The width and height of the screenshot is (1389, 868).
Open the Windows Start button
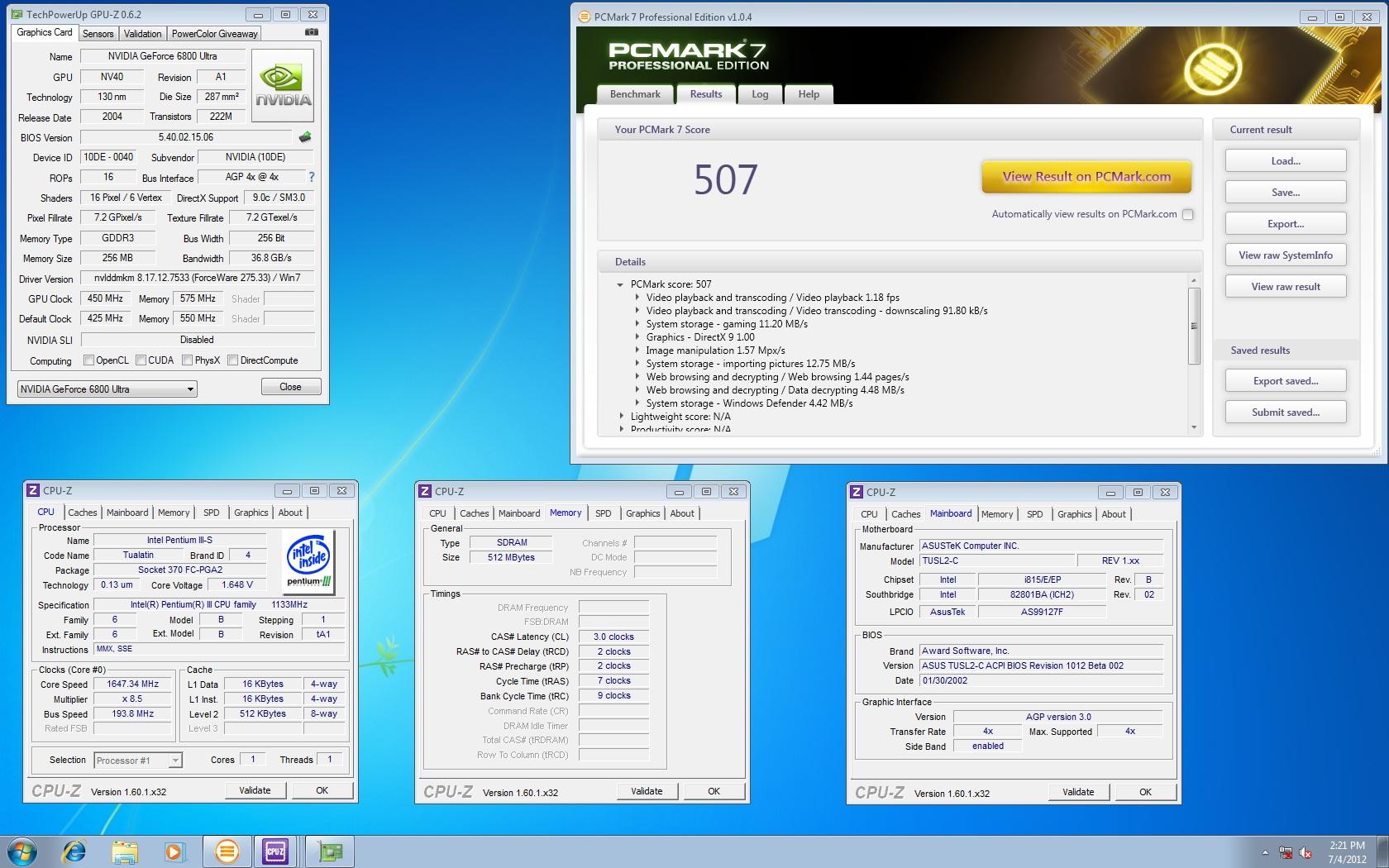22,851
